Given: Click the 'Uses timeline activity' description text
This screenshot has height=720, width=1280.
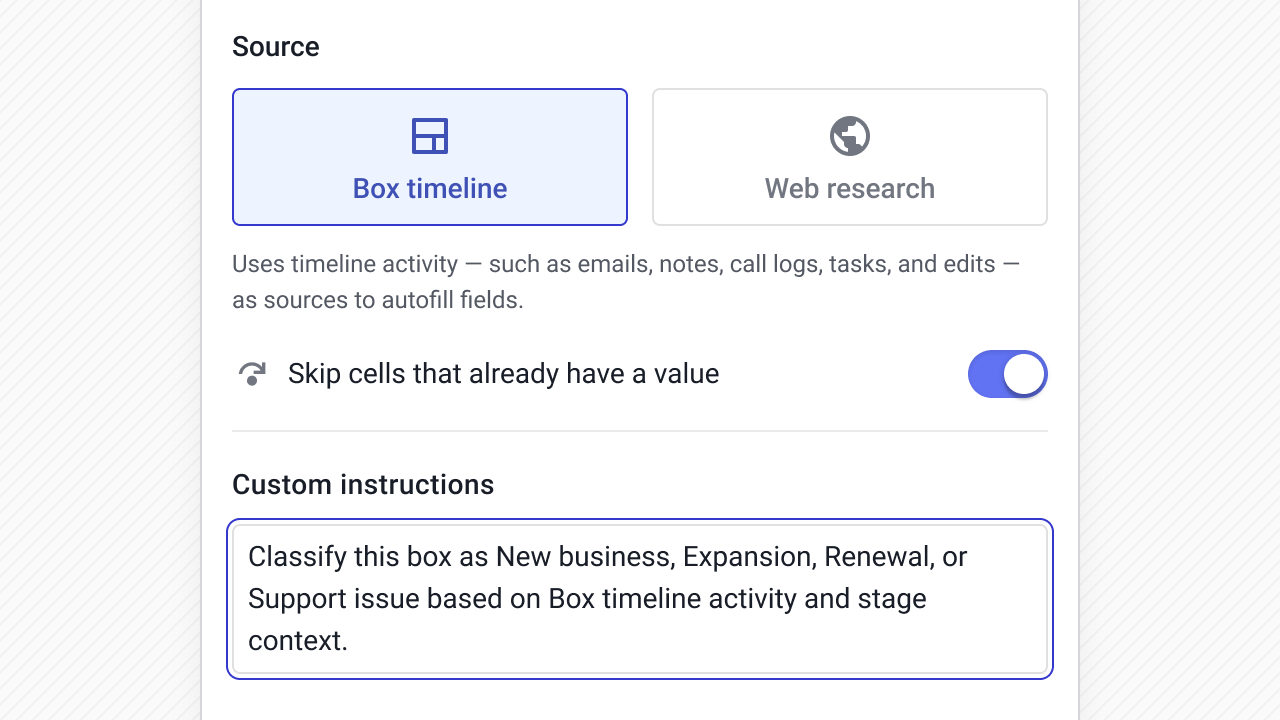Looking at the screenshot, I should click(x=626, y=282).
